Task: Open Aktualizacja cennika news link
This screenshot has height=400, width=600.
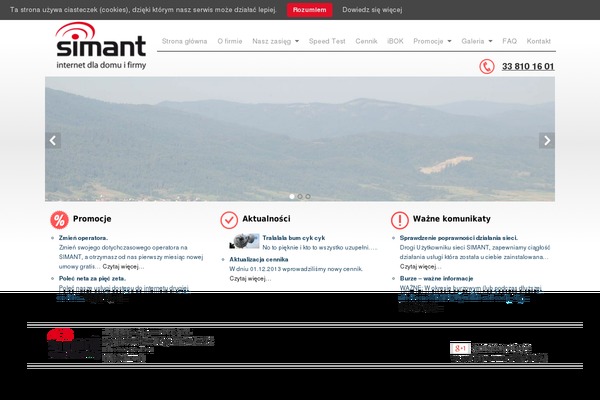Action: click(259, 259)
